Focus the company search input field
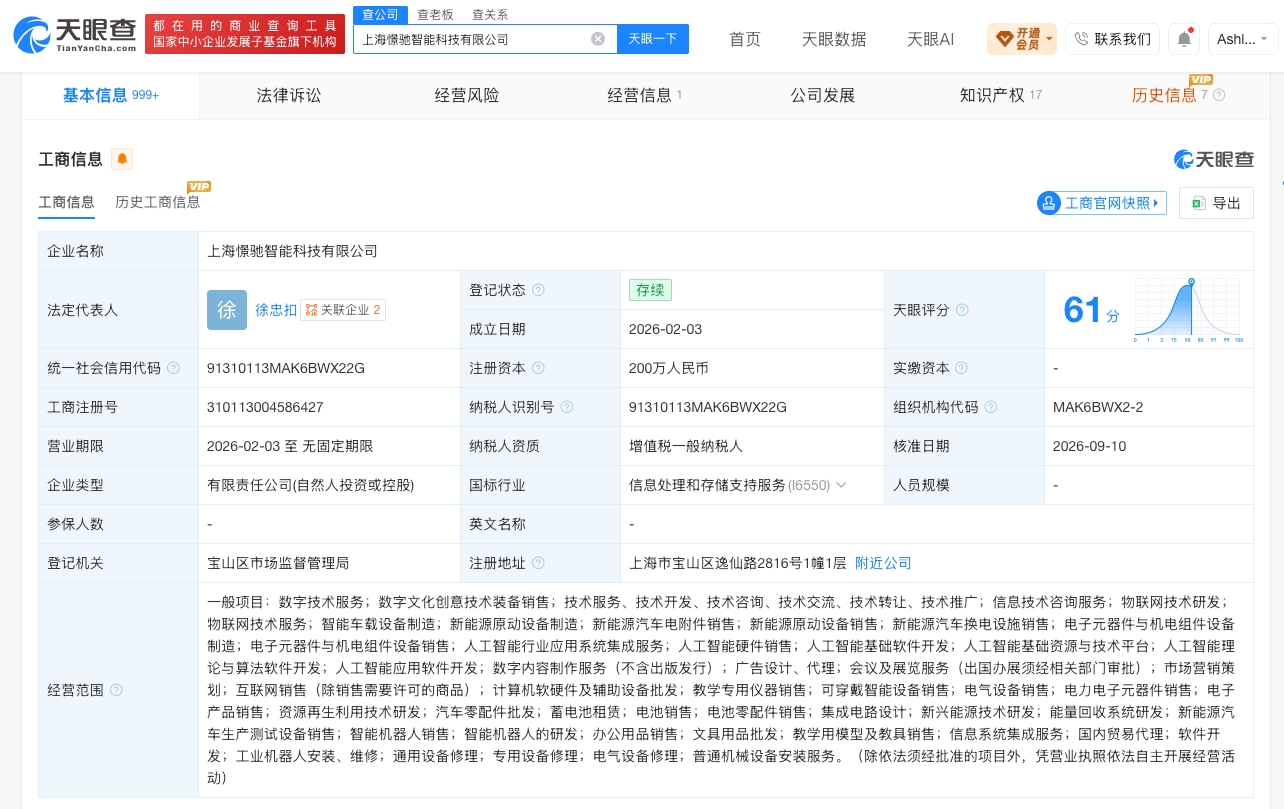The width and height of the screenshot is (1284, 809). (473, 39)
